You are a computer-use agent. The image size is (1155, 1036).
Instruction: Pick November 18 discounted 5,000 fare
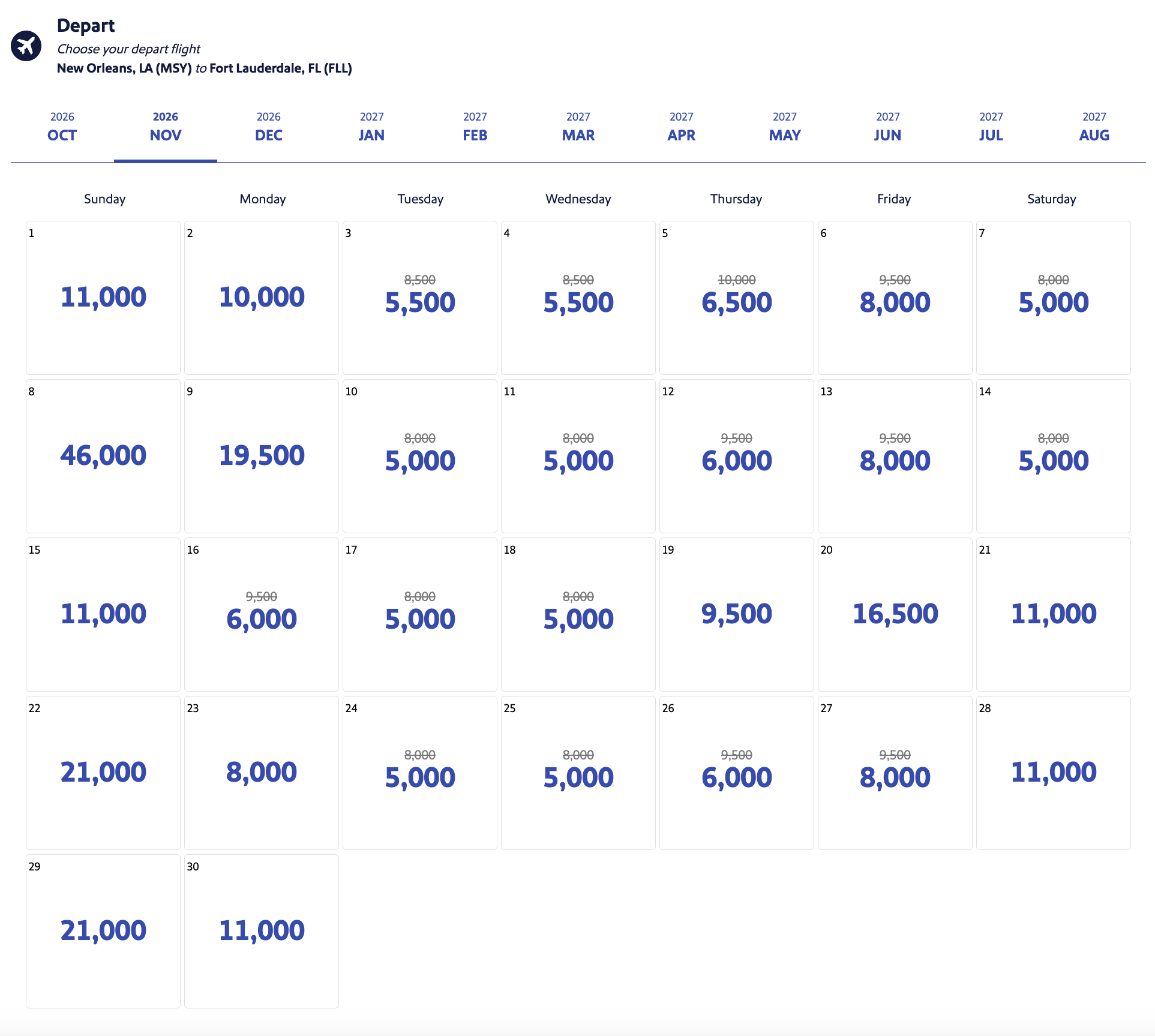pyautogui.click(x=578, y=614)
